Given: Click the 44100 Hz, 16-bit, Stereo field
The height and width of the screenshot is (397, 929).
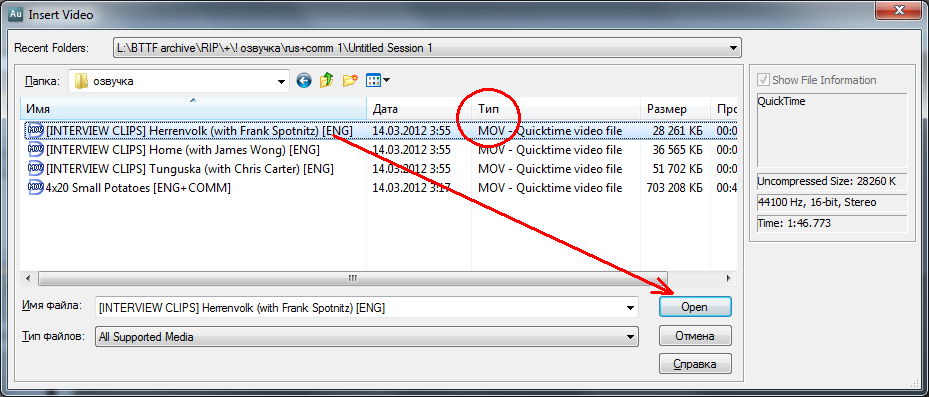Looking at the screenshot, I should point(832,203).
